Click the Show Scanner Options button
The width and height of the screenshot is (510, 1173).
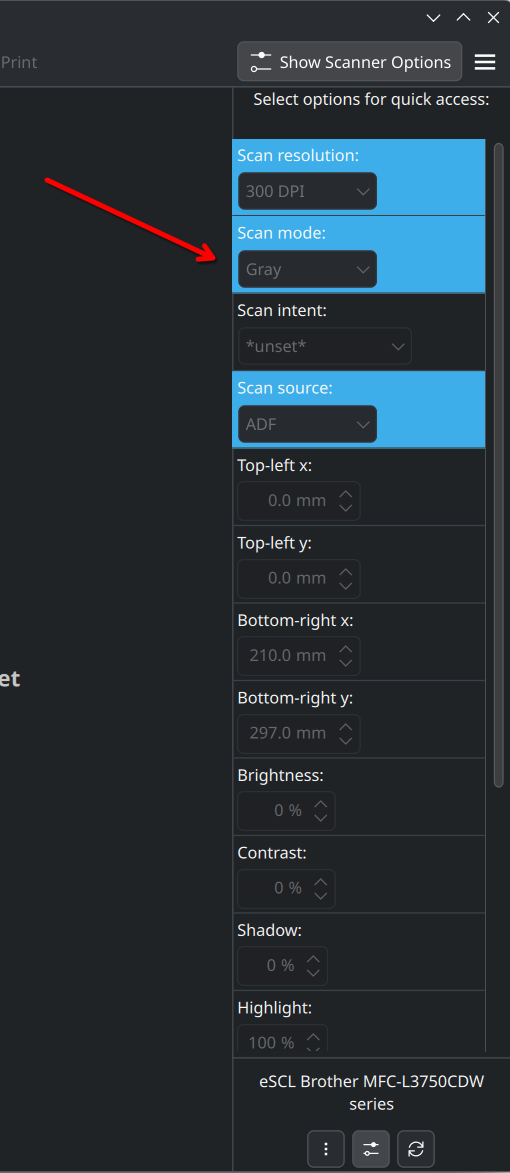click(350, 62)
